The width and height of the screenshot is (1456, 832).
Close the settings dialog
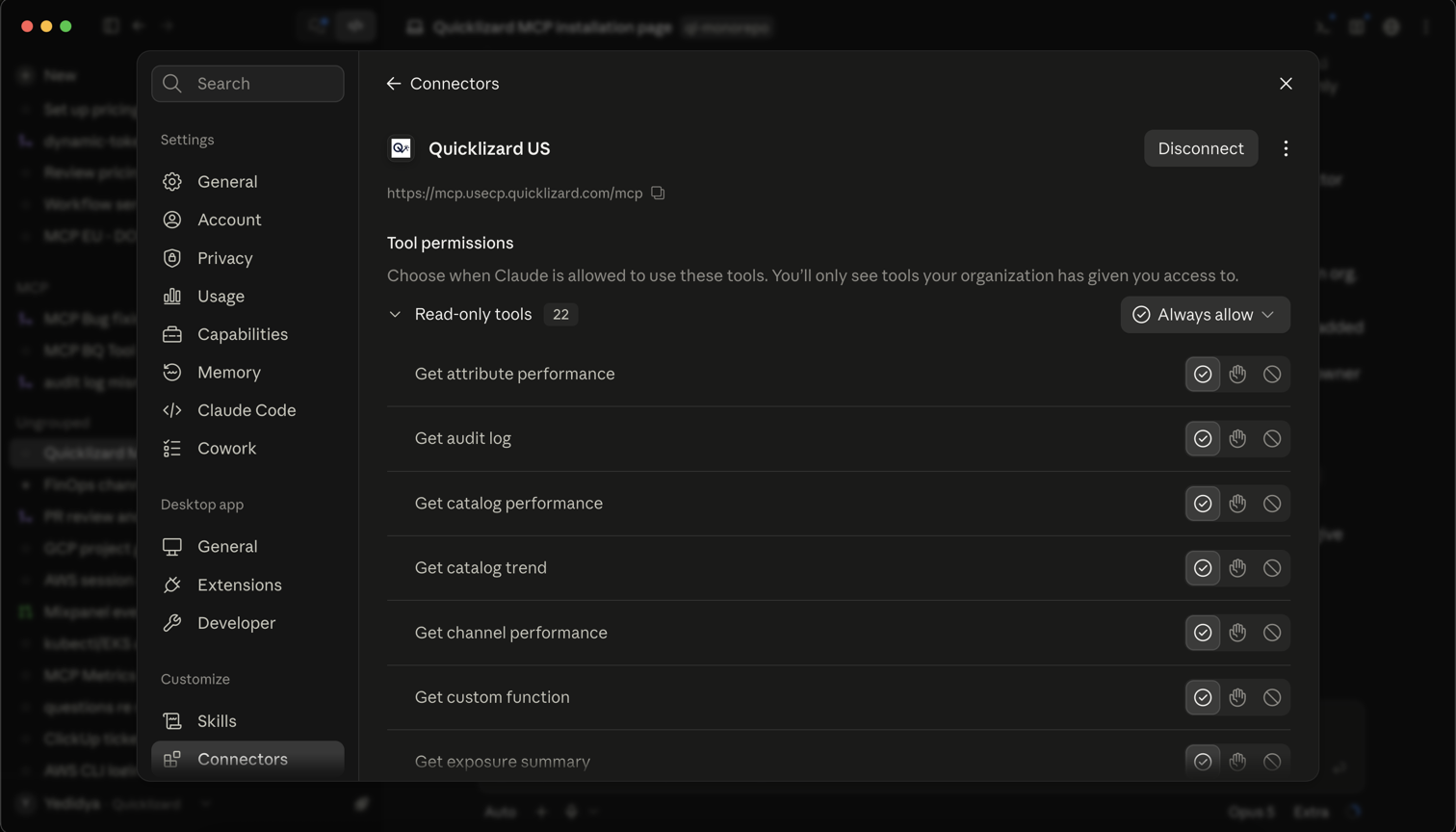point(1286,84)
